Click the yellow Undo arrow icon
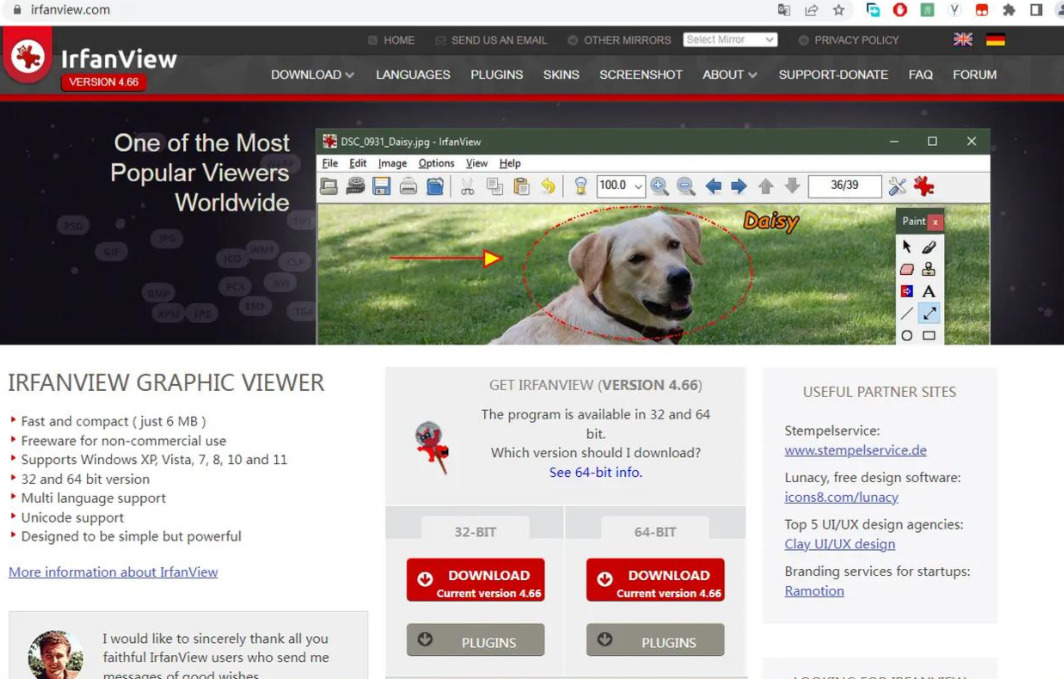1064x679 pixels. coord(548,186)
